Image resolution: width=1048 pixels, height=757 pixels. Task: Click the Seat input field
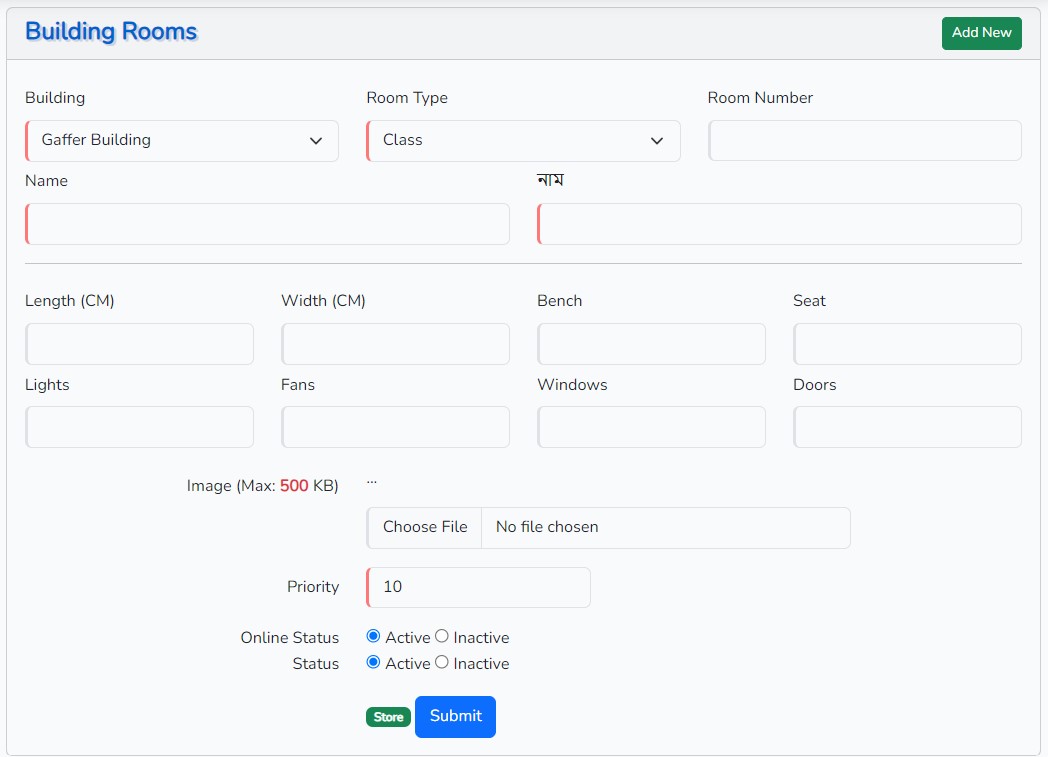908,344
